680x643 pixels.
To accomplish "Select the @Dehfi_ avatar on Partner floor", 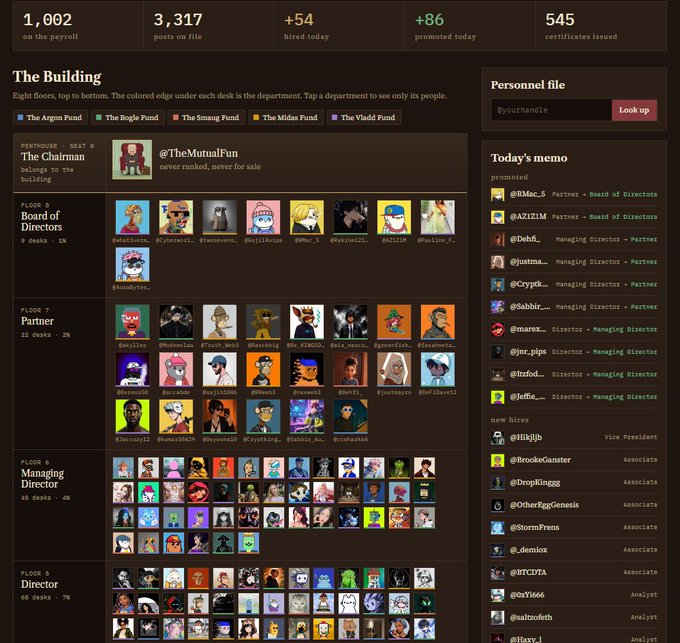I will pyautogui.click(x=350, y=369).
